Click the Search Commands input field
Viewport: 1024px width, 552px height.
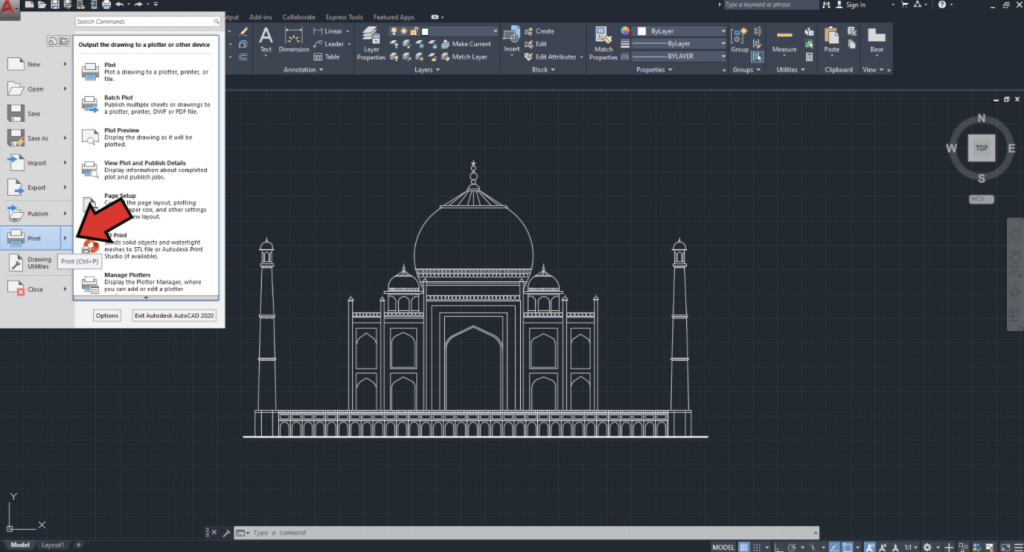click(144, 20)
